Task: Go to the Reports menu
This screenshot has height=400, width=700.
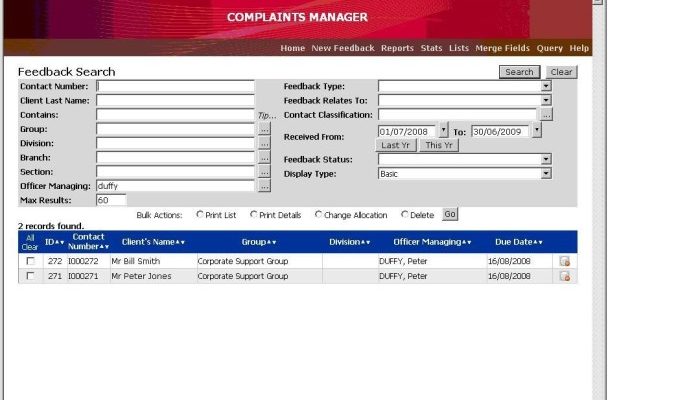Action: [397, 48]
